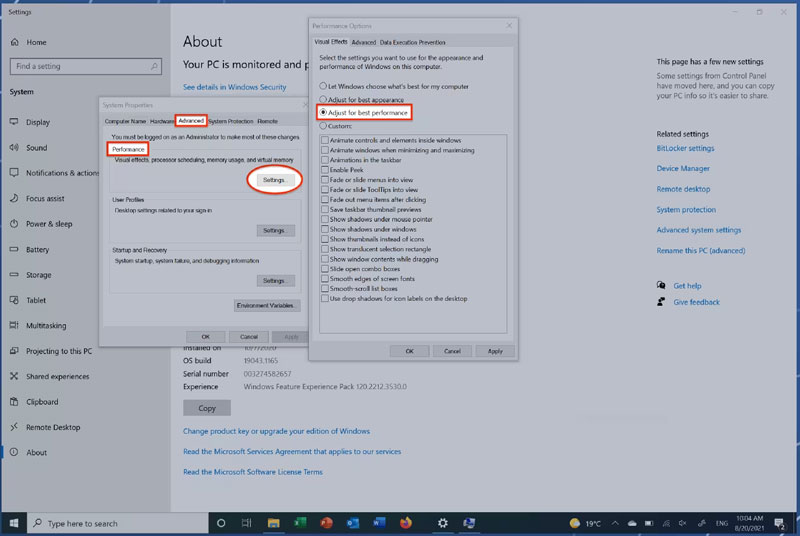Click Startup and Recovery Settings button
800x536 pixels.
click(276, 280)
